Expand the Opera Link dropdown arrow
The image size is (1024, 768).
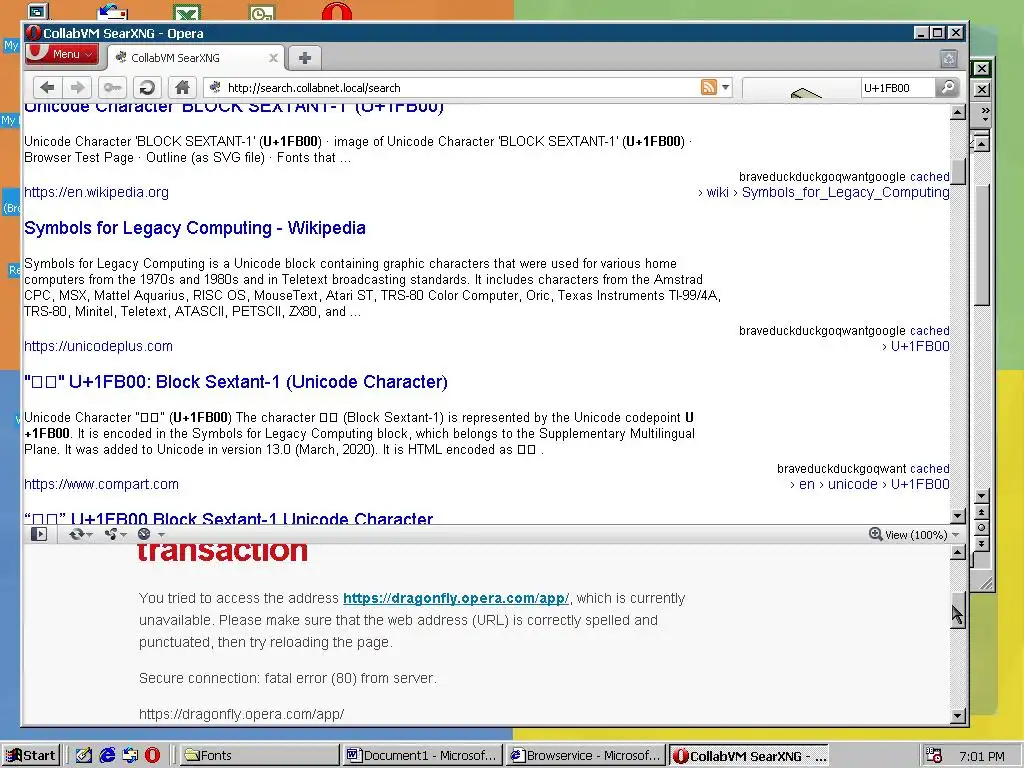click(x=89, y=535)
